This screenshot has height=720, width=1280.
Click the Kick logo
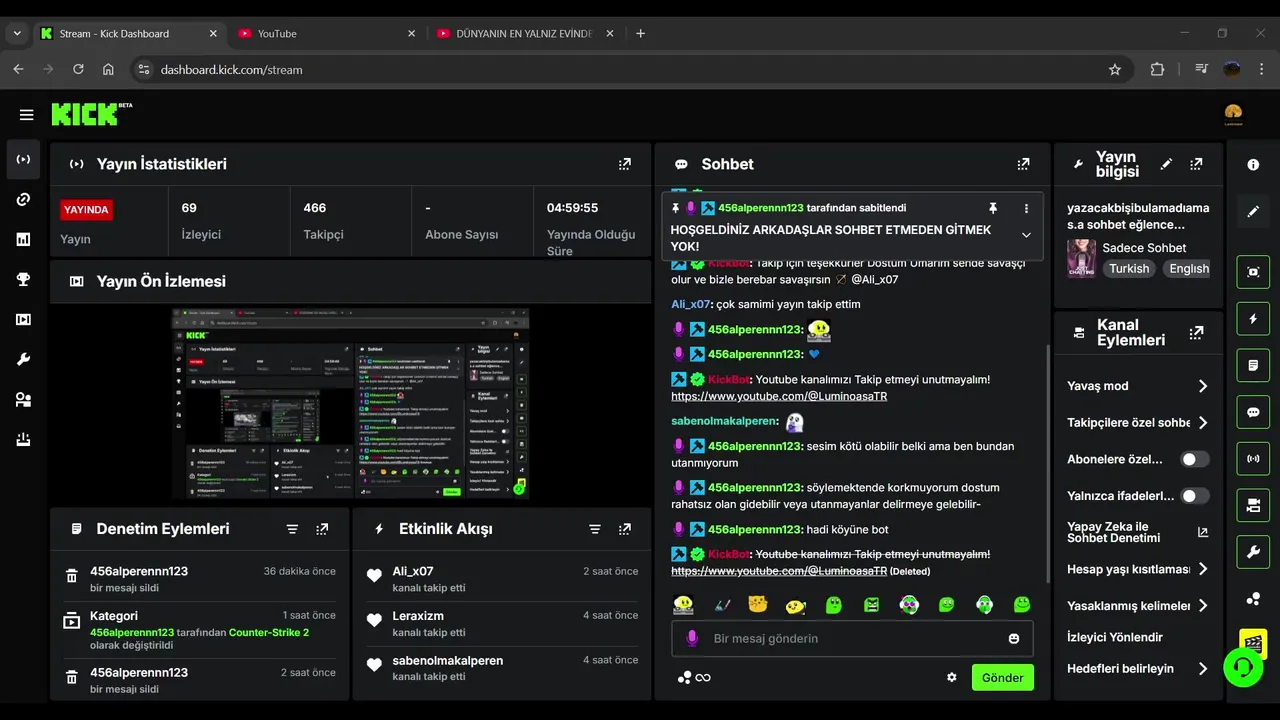91,114
